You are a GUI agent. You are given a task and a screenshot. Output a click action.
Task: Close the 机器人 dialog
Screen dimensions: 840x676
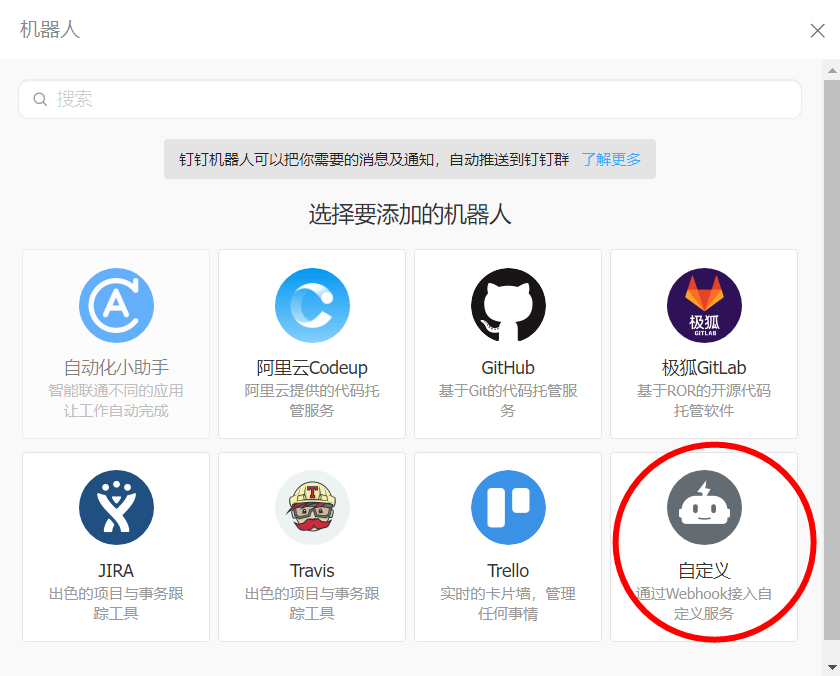[817, 31]
